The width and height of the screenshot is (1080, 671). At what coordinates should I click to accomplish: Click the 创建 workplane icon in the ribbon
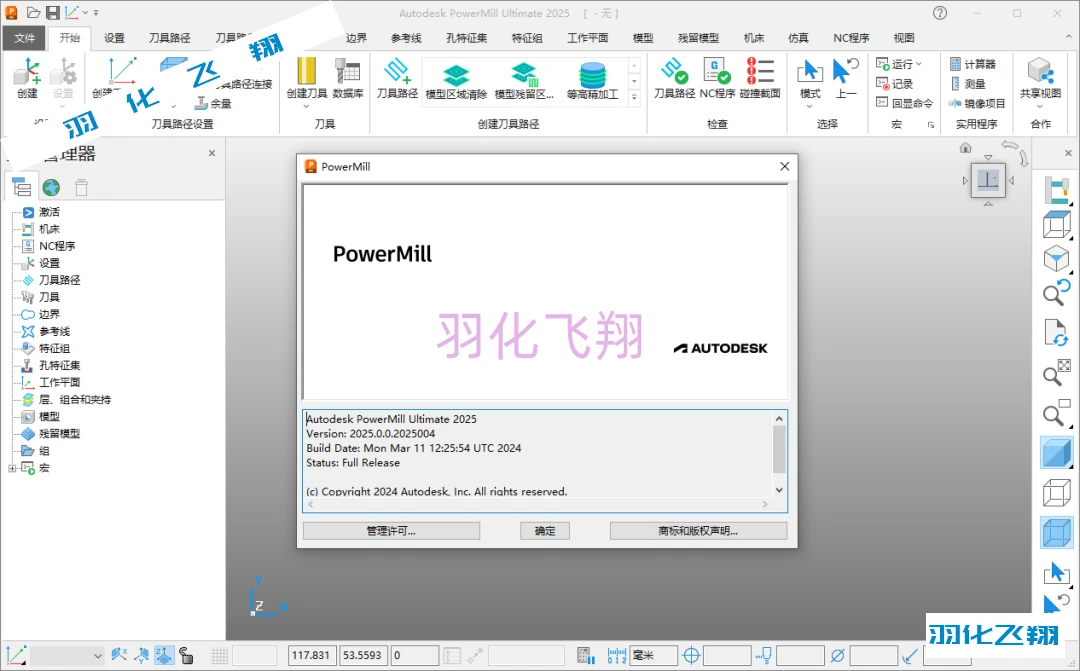[x=27, y=71]
